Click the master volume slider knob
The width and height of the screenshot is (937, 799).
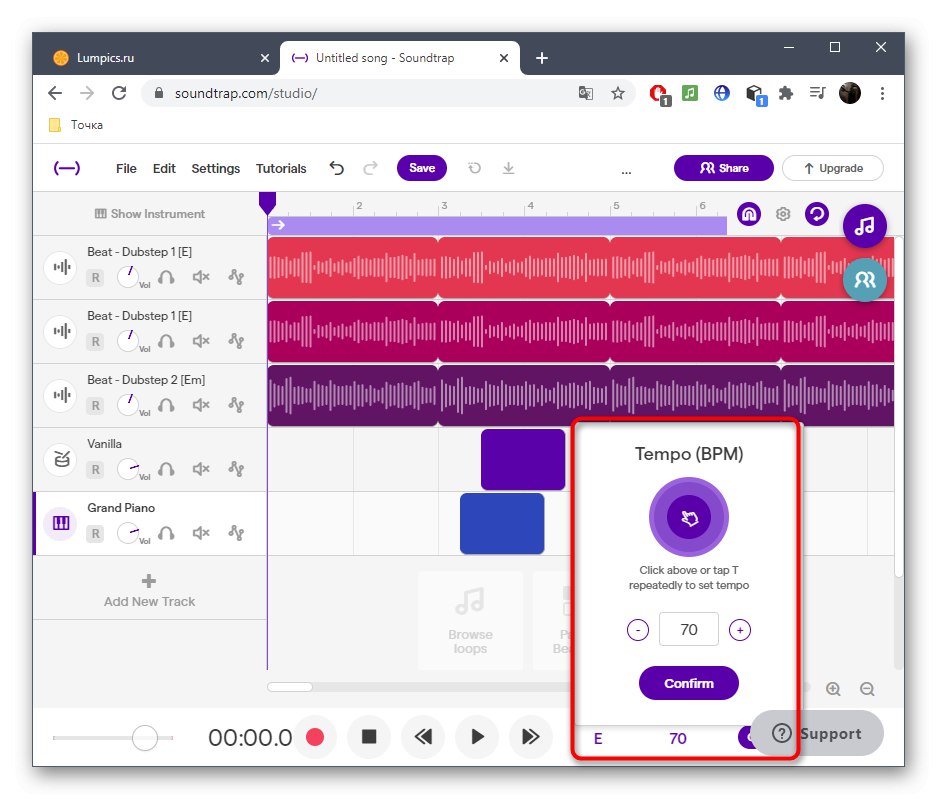(145, 738)
